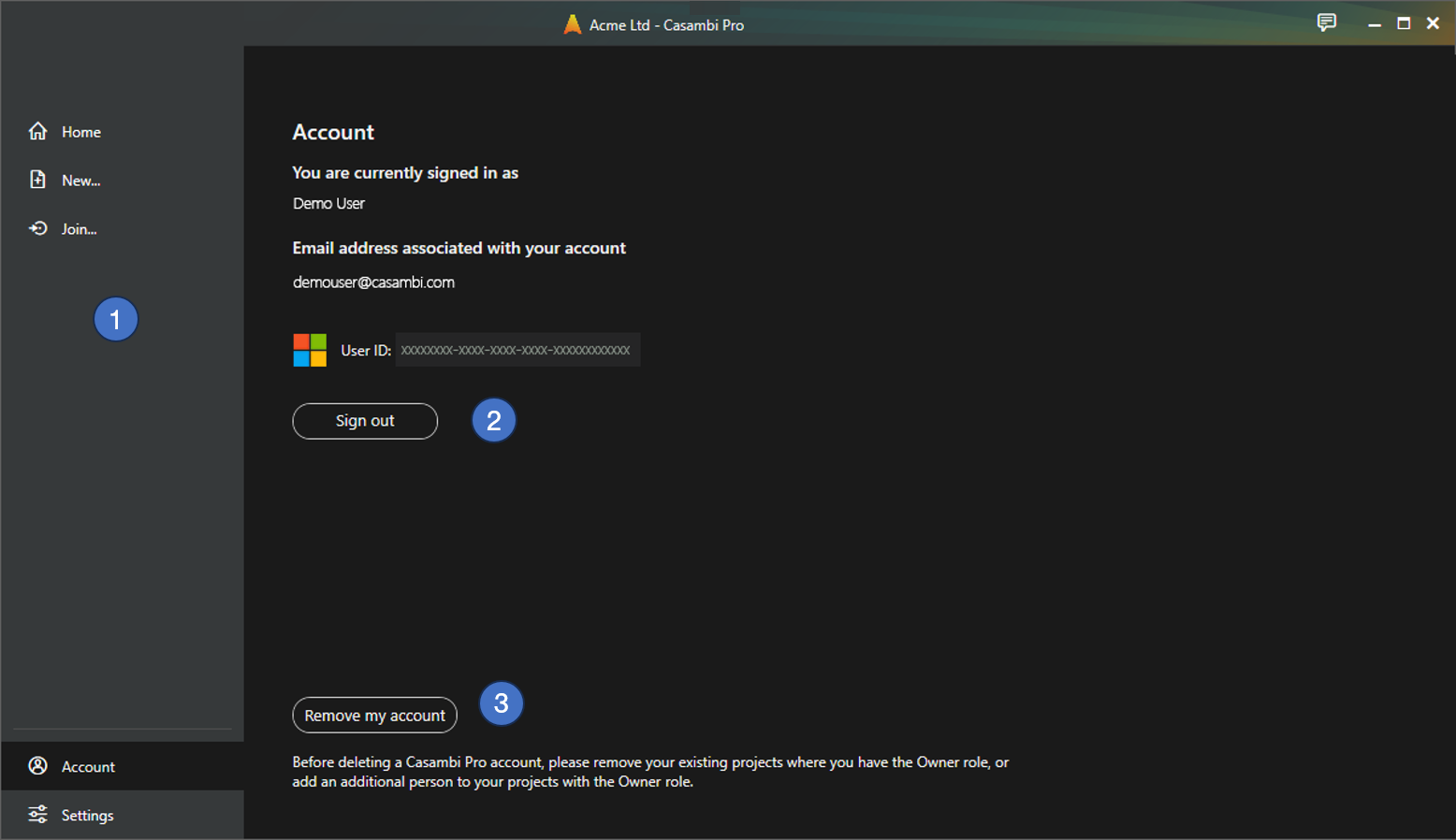Click the Casambi flame logo in the title bar
The width and height of the screenshot is (1456, 840).
pos(573,24)
